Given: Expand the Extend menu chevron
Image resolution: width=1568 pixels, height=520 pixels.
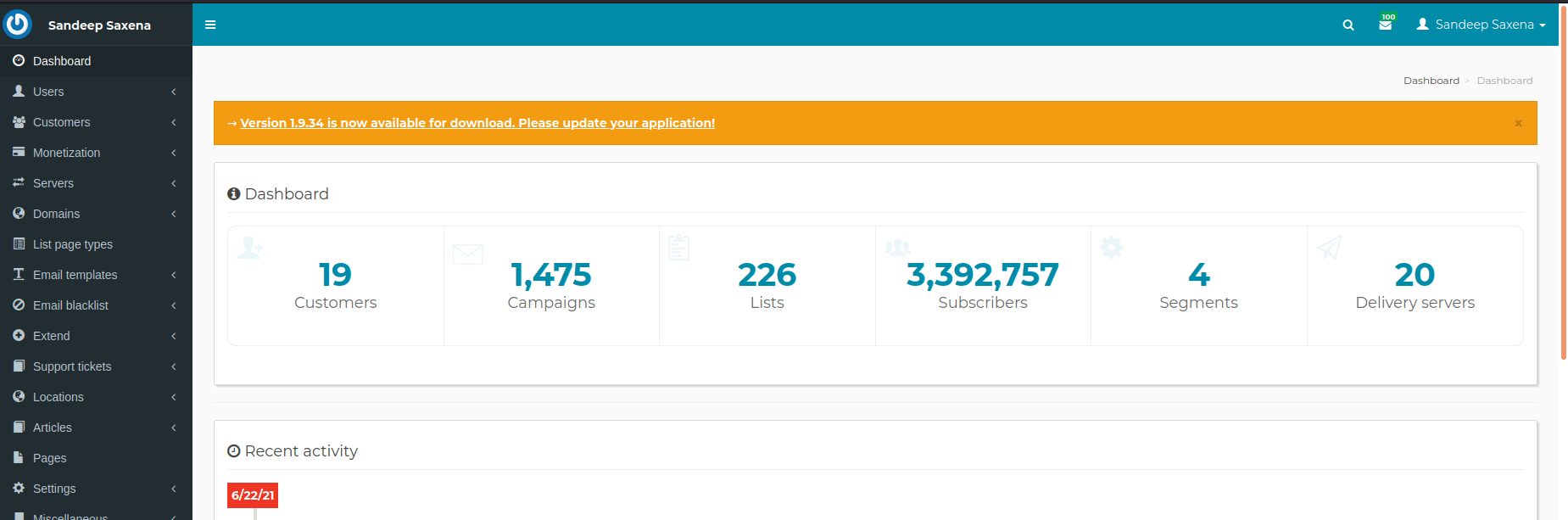Looking at the screenshot, I should tap(174, 336).
